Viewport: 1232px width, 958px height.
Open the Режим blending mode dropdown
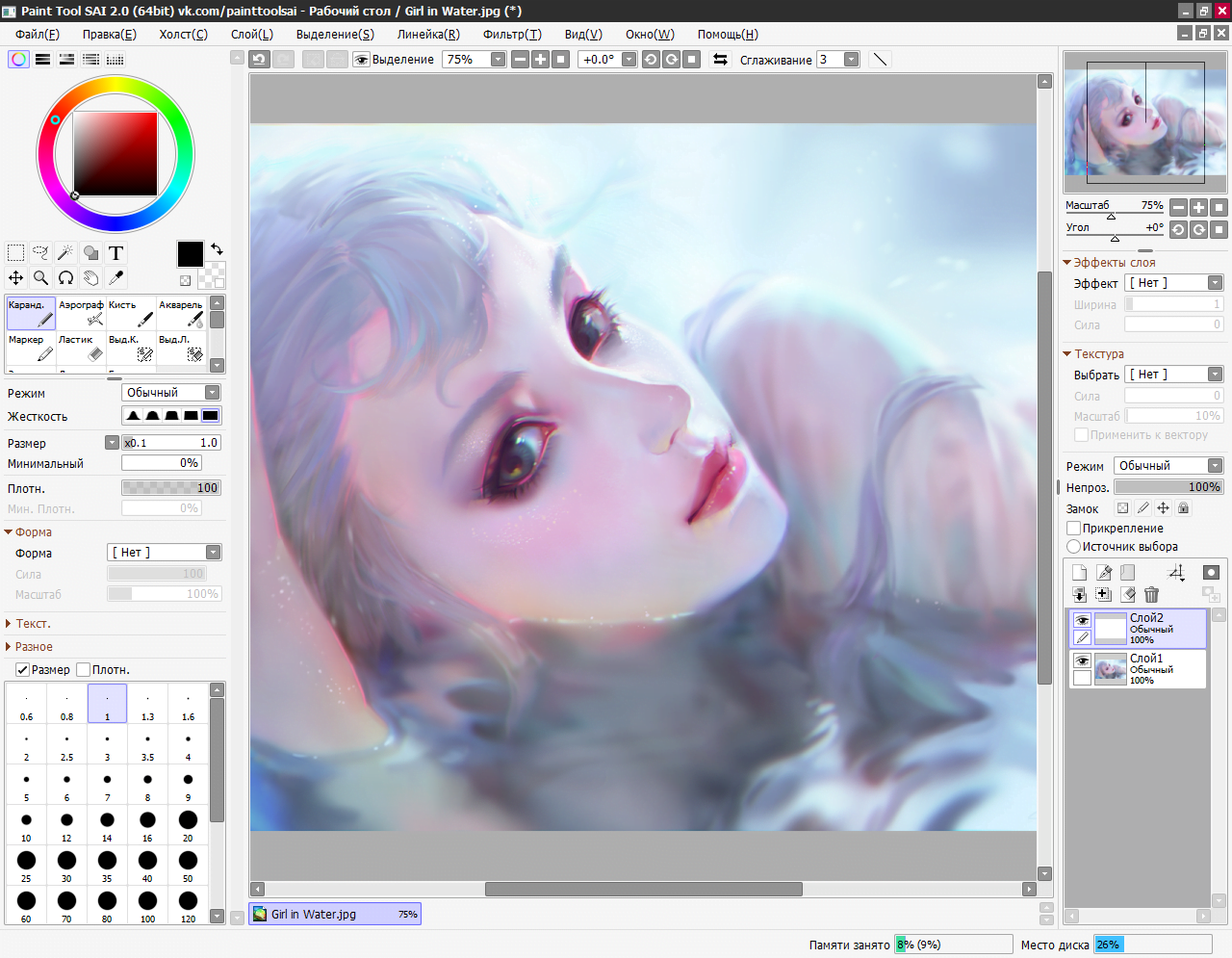click(x=1168, y=465)
